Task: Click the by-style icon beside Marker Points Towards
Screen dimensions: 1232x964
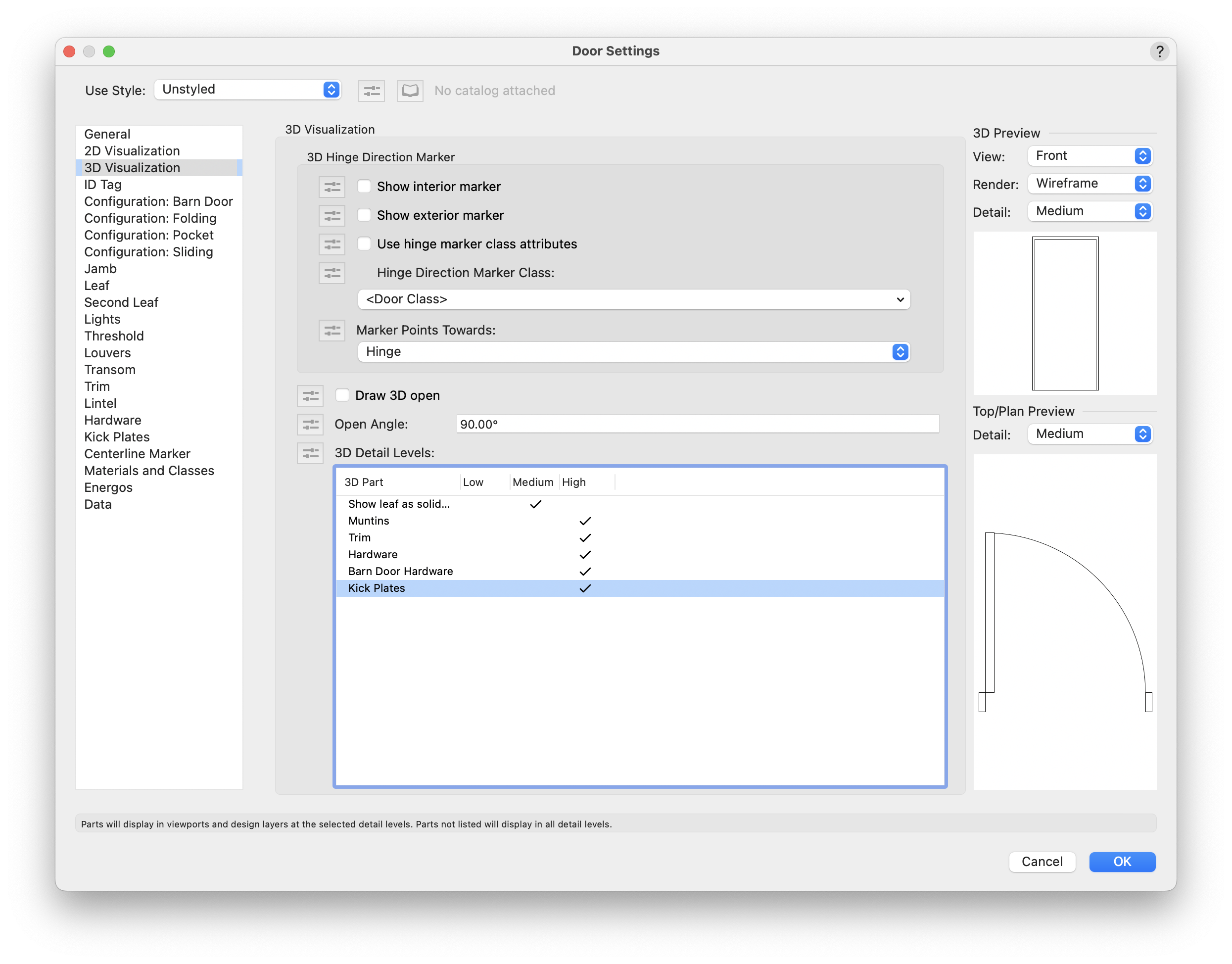Action: click(332, 330)
